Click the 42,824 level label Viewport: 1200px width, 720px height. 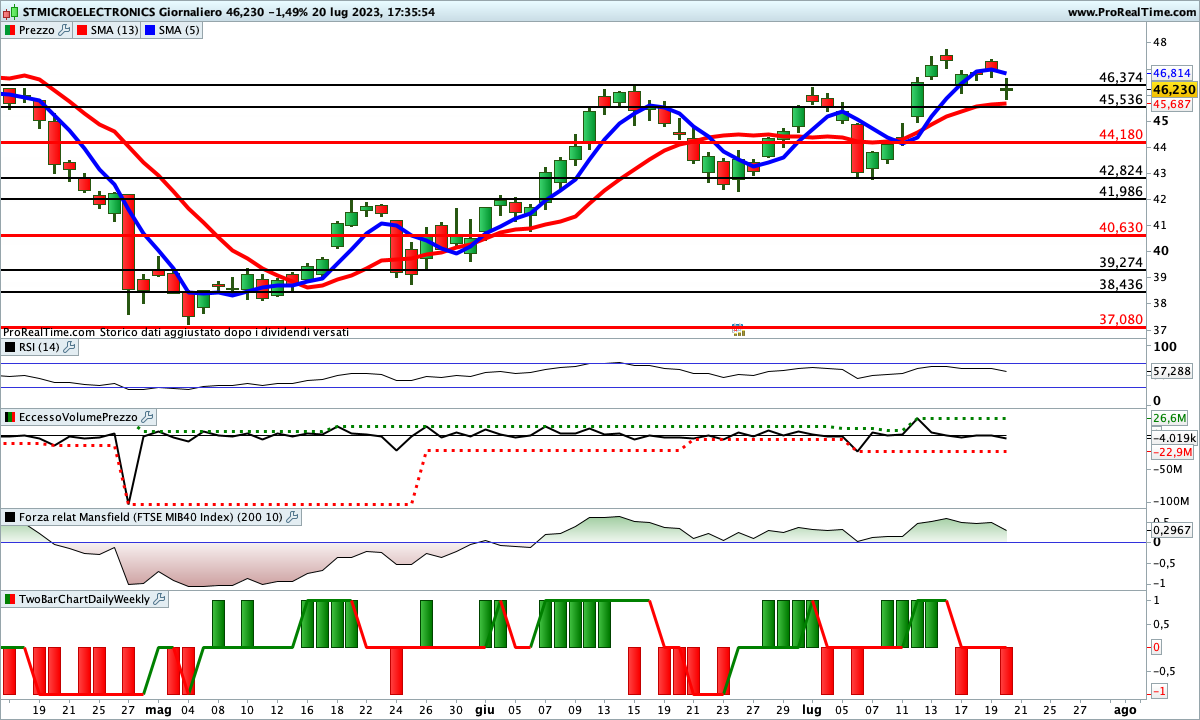(x=1120, y=170)
